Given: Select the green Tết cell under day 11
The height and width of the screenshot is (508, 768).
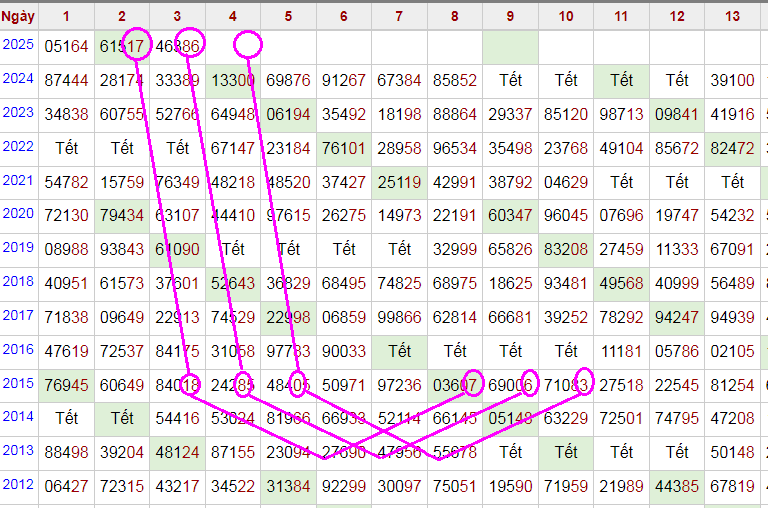Looking at the screenshot, I should 621,80.
